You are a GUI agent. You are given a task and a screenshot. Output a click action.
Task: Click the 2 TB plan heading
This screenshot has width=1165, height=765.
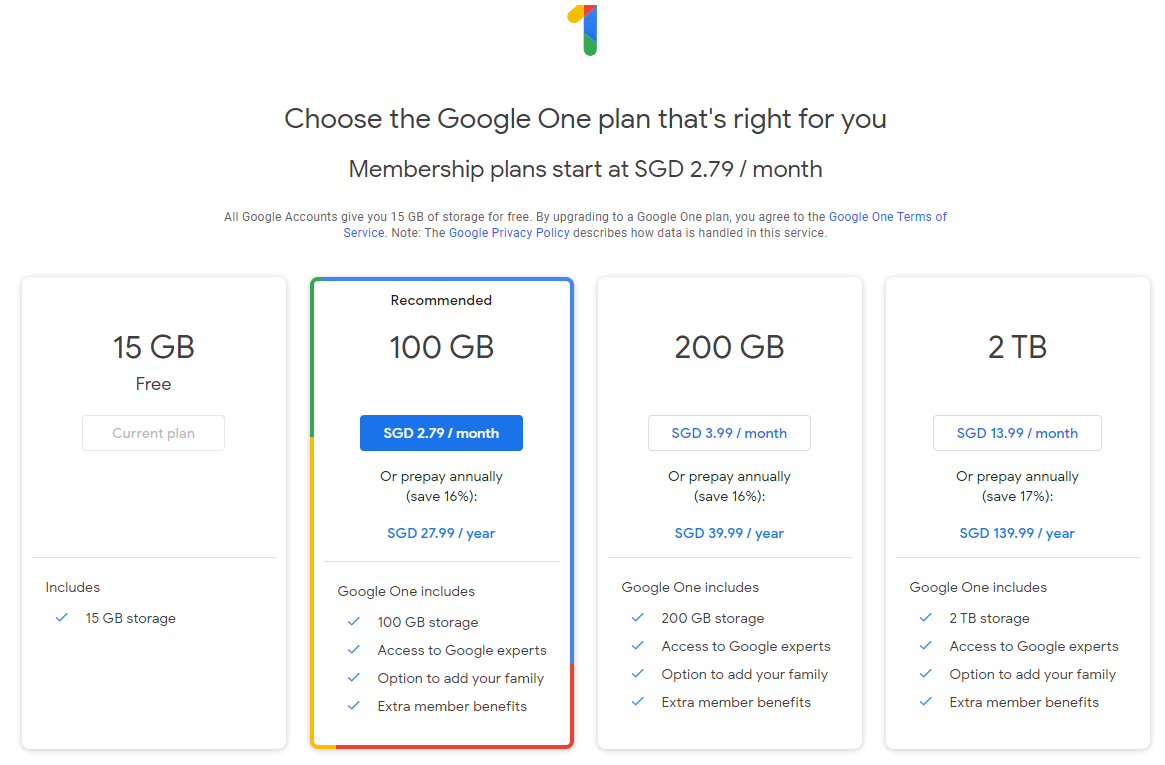(1017, 347)
